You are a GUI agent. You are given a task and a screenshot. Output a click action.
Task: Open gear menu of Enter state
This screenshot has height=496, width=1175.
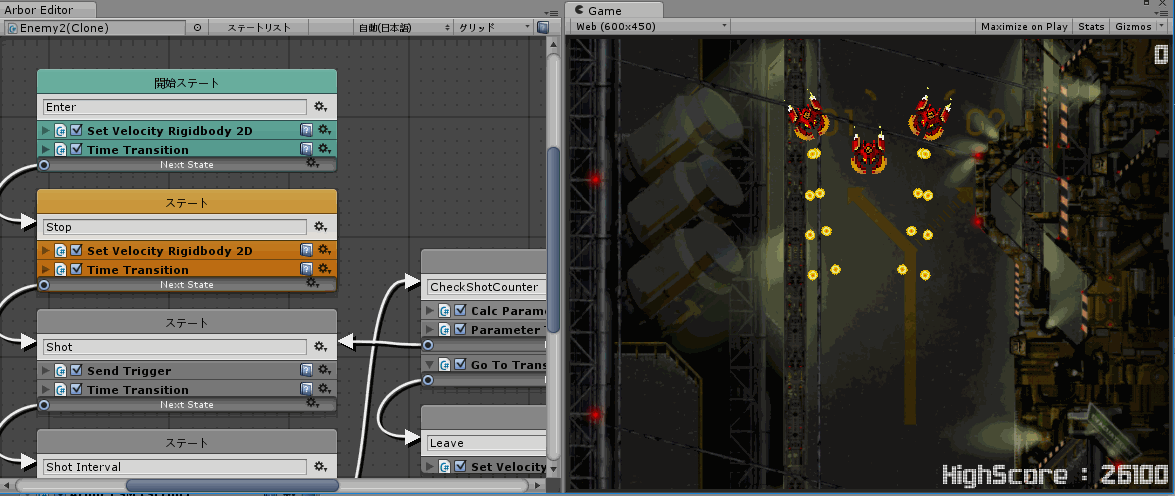tap(321, 106)
